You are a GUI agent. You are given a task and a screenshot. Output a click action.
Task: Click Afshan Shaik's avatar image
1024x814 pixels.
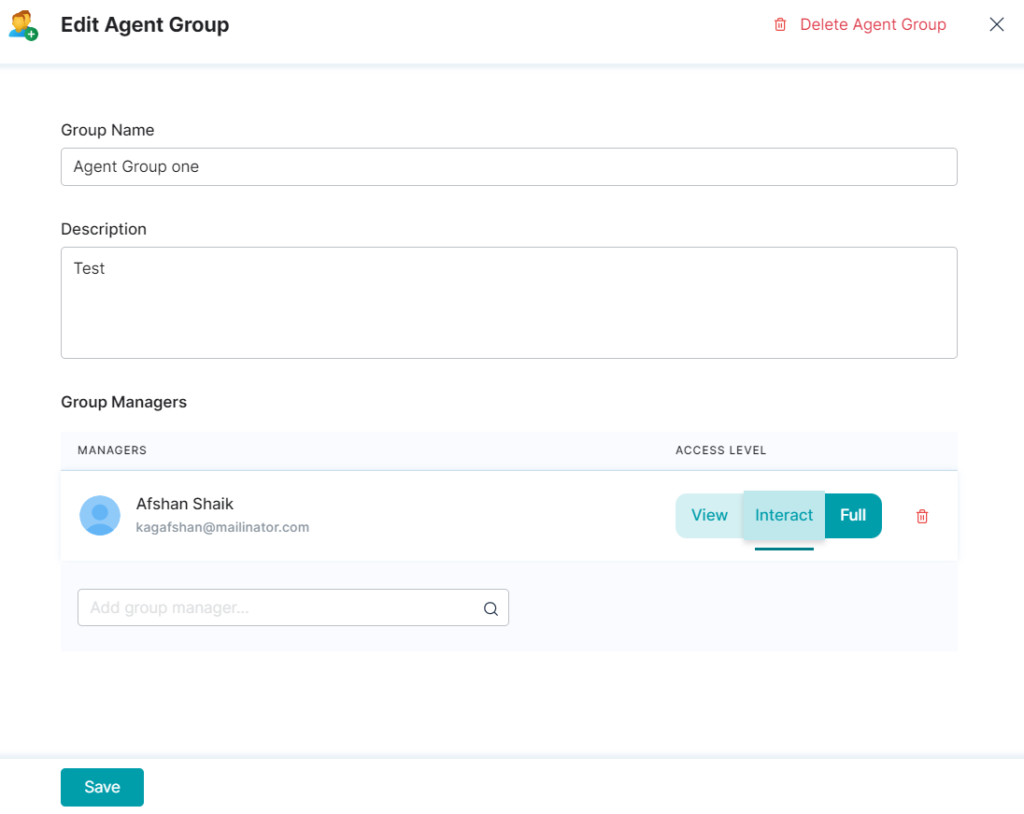(99, 515)
